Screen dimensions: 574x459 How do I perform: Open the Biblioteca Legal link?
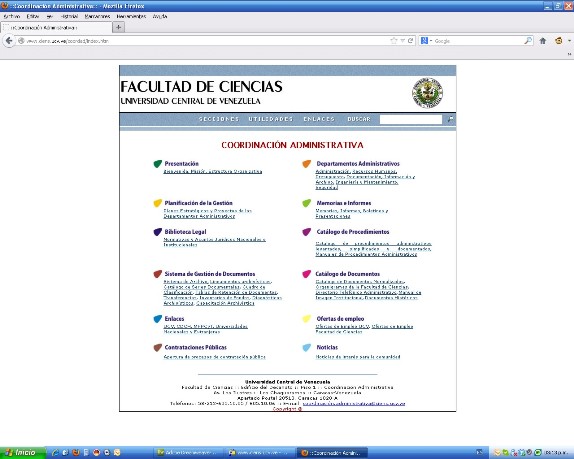[x=185, y=232]
